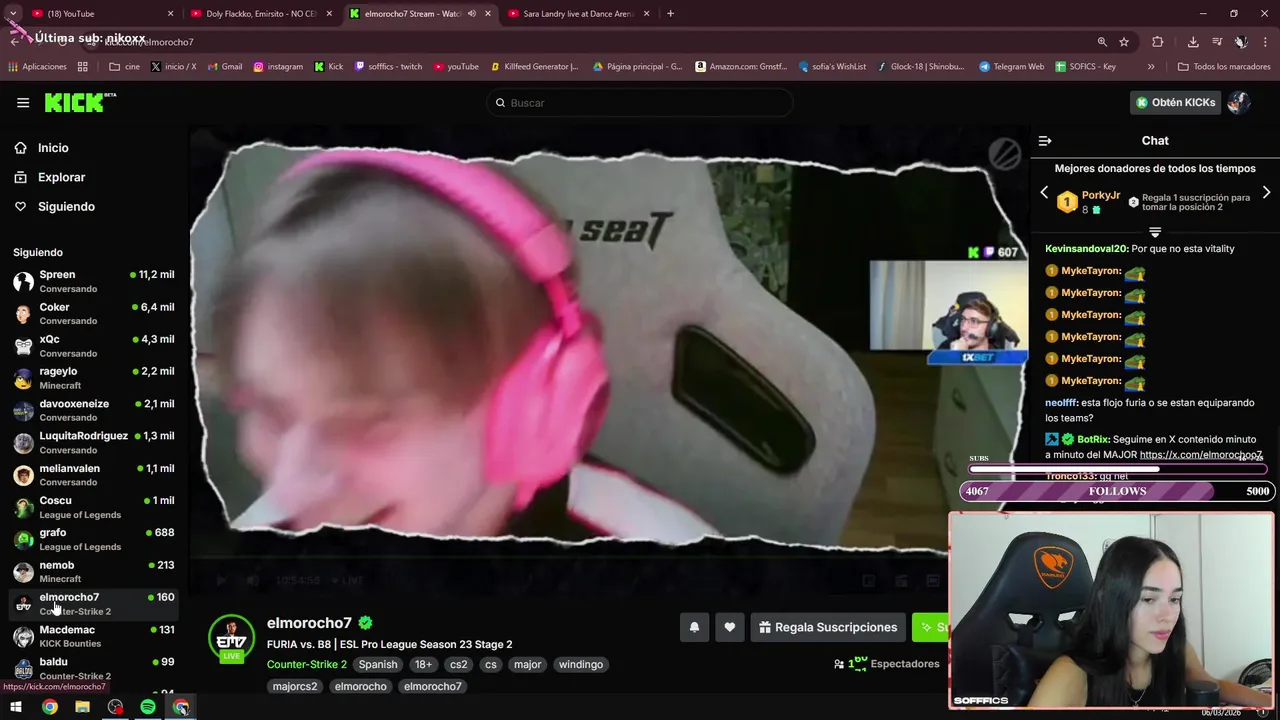Viewport: 1280px width, 720px height.
Task: Switch to the (18) YouTube browser tab
Action: point(100,14)
